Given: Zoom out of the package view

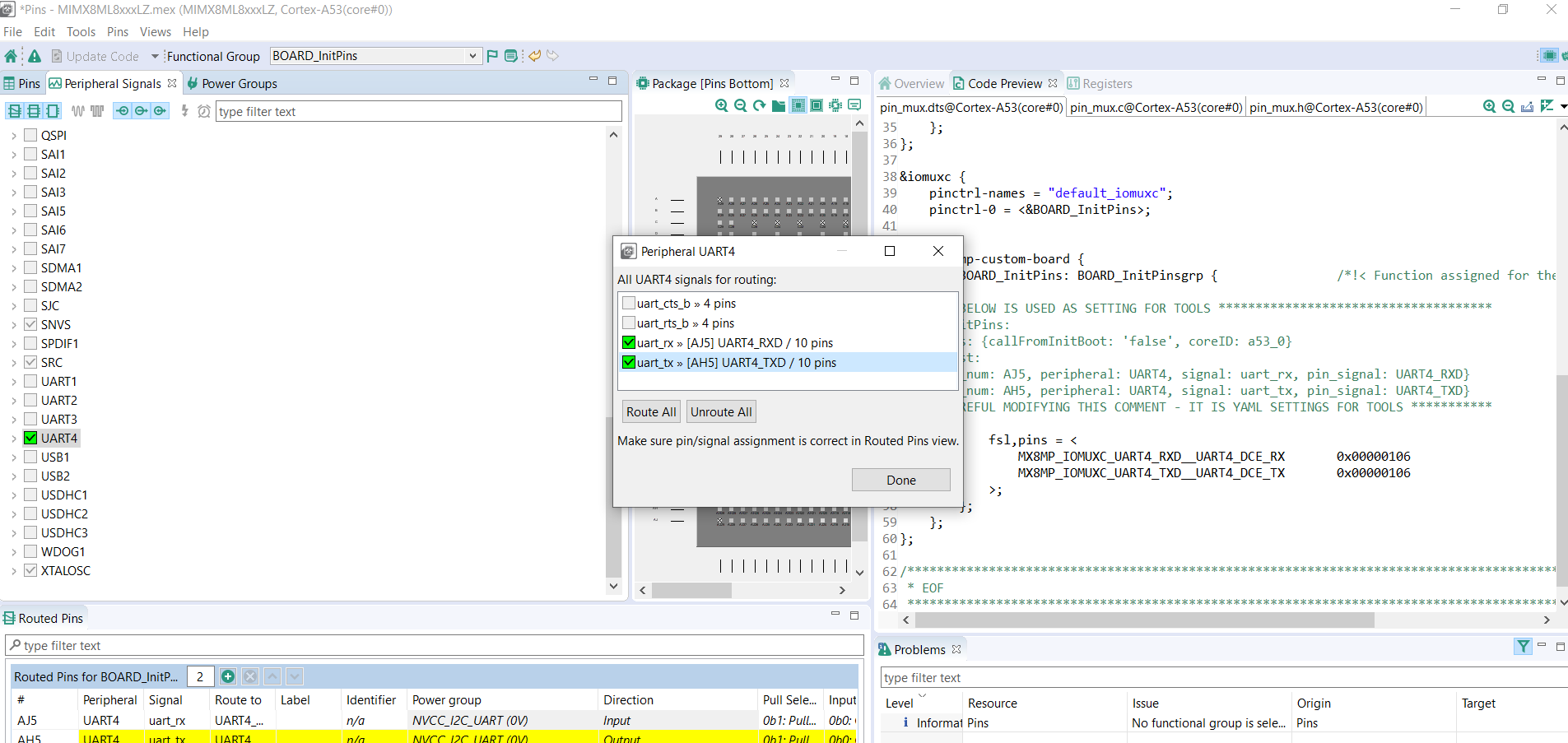Looking at the screenshot, I should pyautogui.click(x=740, y=105).
